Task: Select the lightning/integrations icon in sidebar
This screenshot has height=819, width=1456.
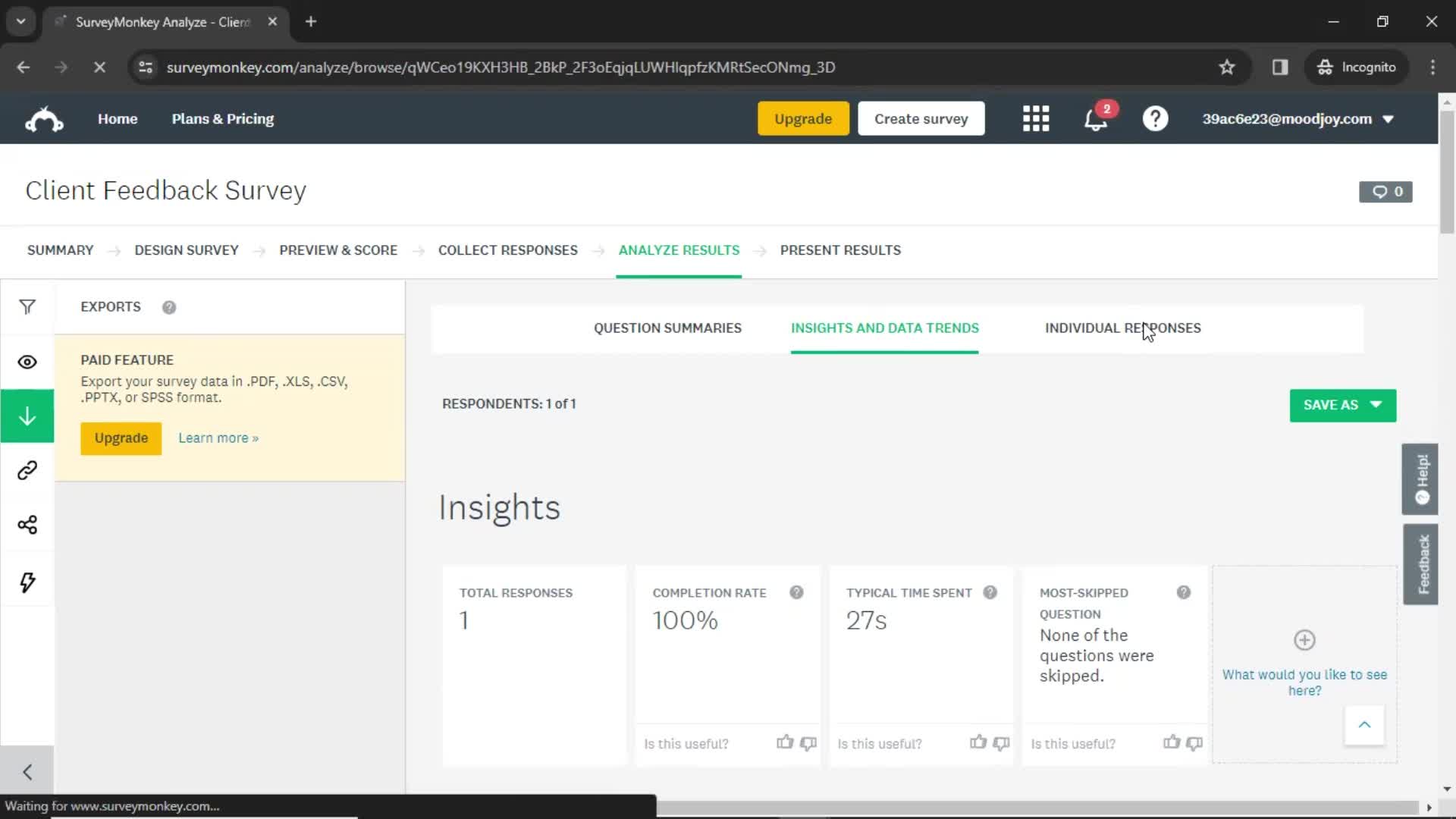Action: [27, 581]
